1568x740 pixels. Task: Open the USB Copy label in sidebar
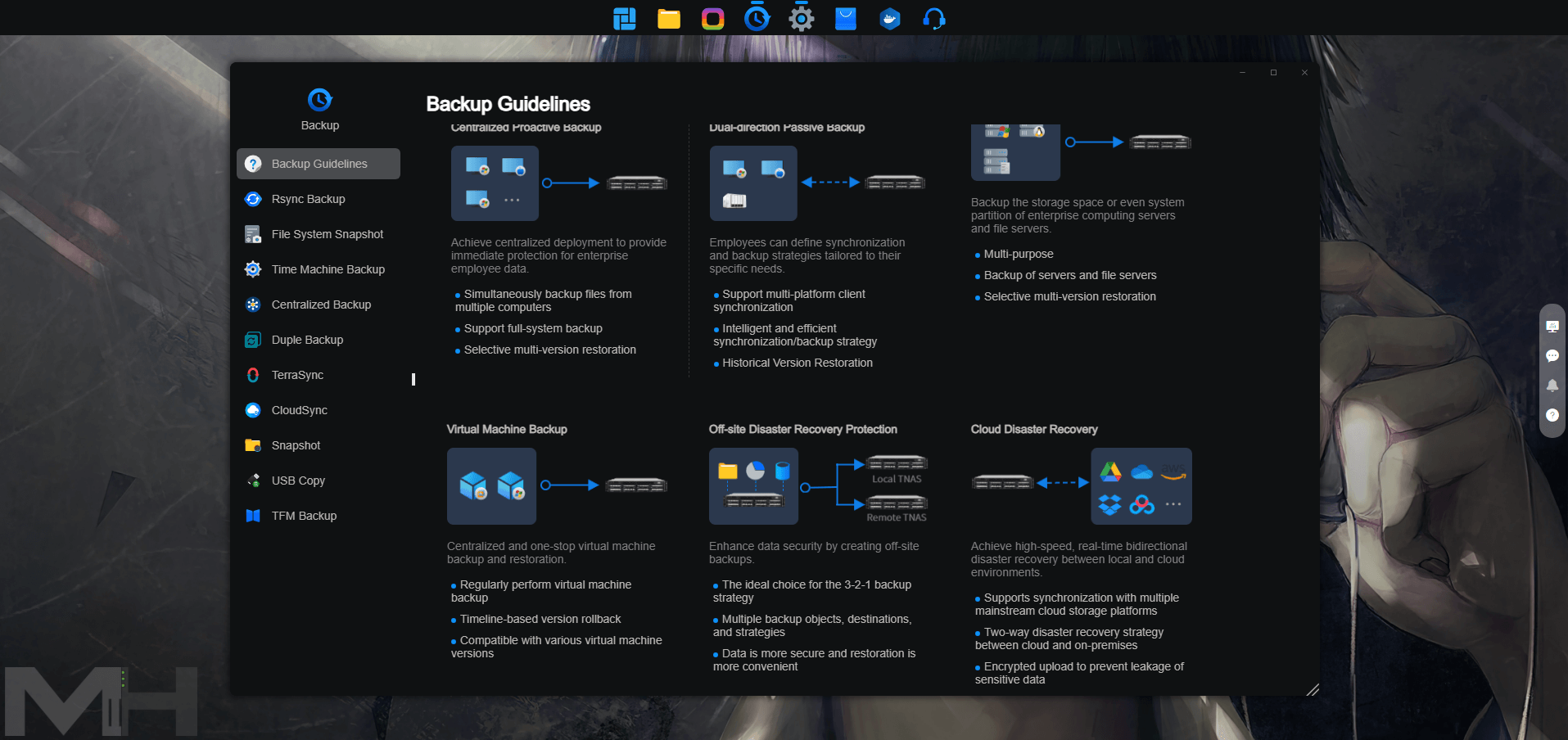click(298, 481)
